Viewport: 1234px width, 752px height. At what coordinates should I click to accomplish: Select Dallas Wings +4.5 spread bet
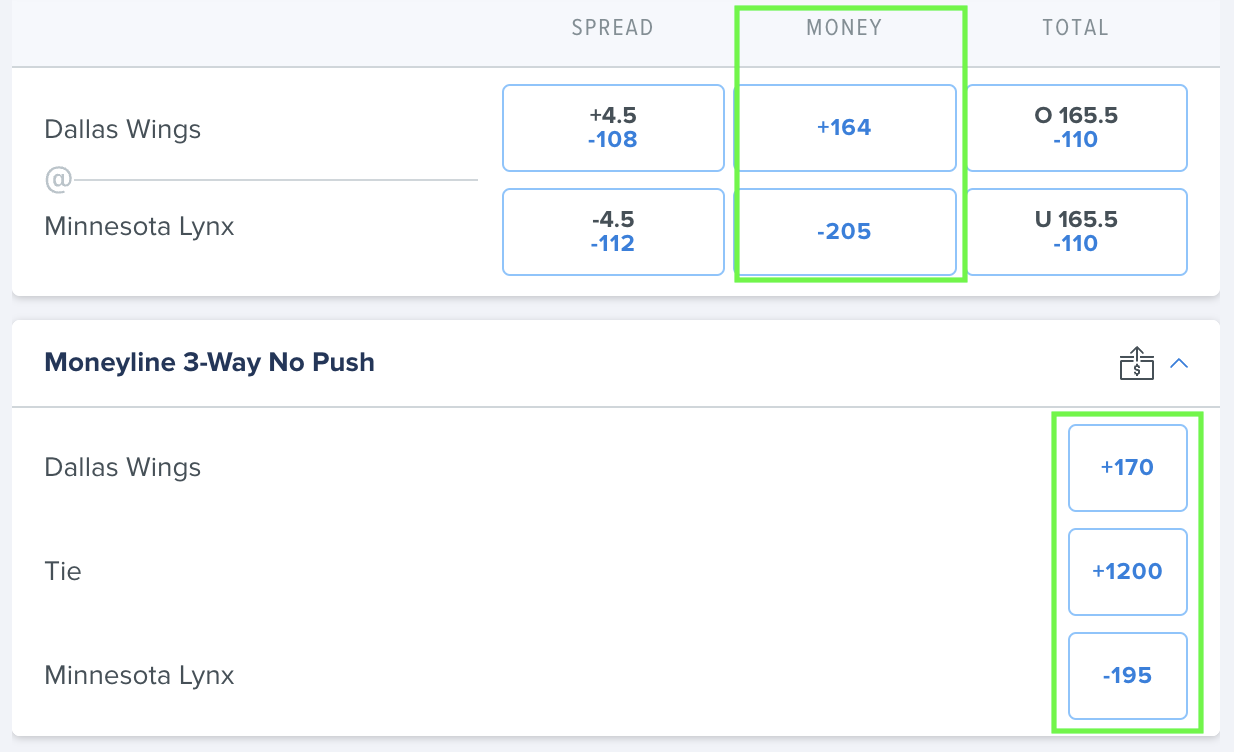tap(612, 127)
